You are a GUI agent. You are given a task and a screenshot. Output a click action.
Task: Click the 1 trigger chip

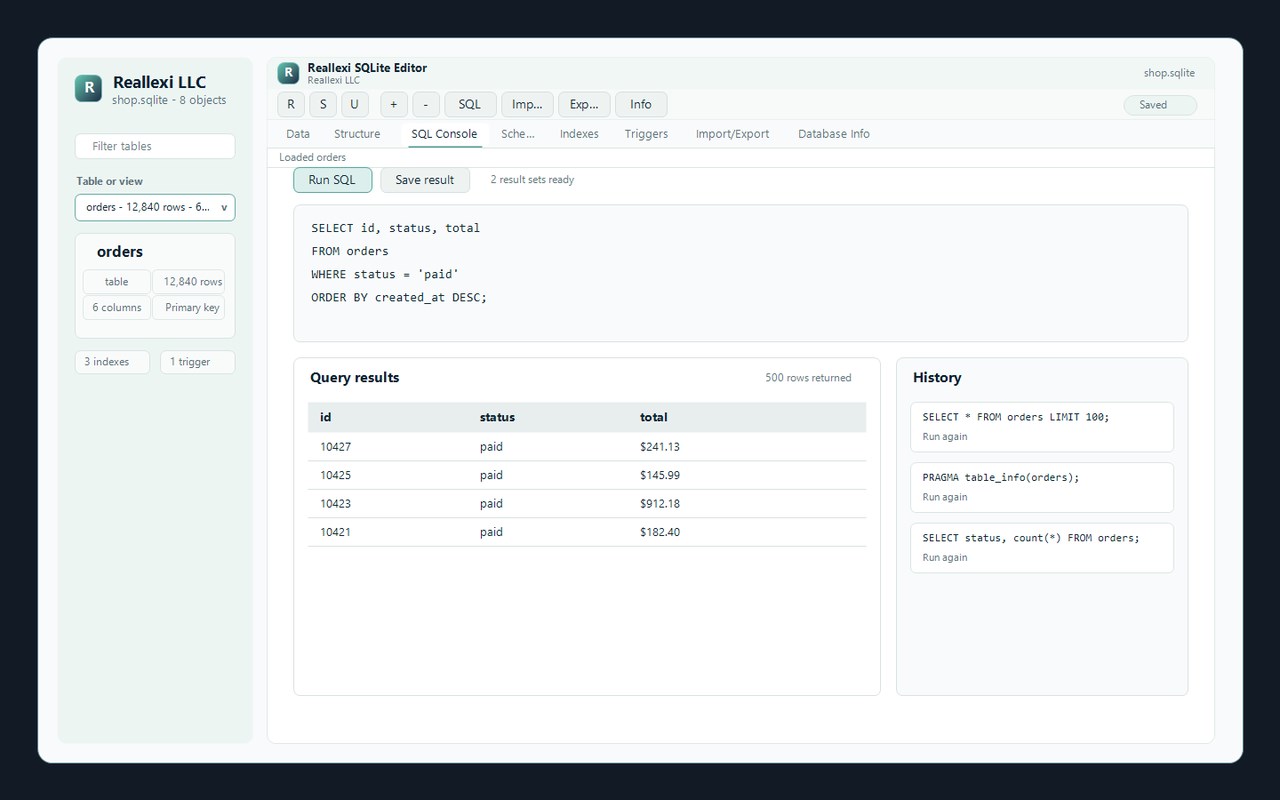tap(197, 362)
